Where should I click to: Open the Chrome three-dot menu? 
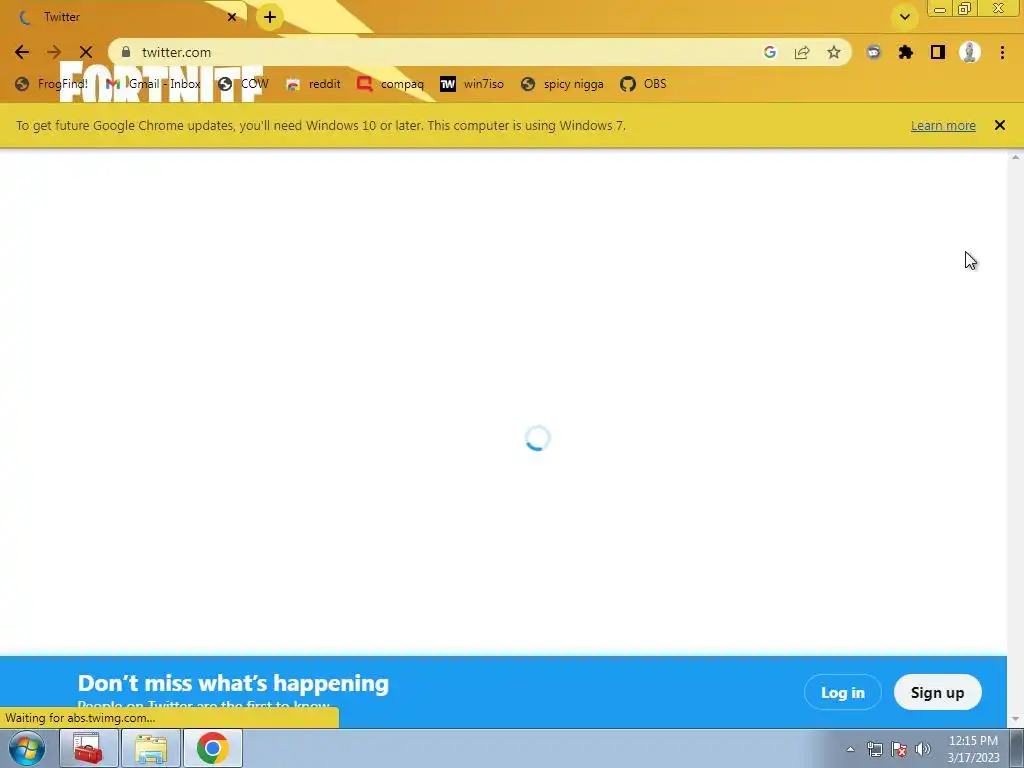point(1002,52)
